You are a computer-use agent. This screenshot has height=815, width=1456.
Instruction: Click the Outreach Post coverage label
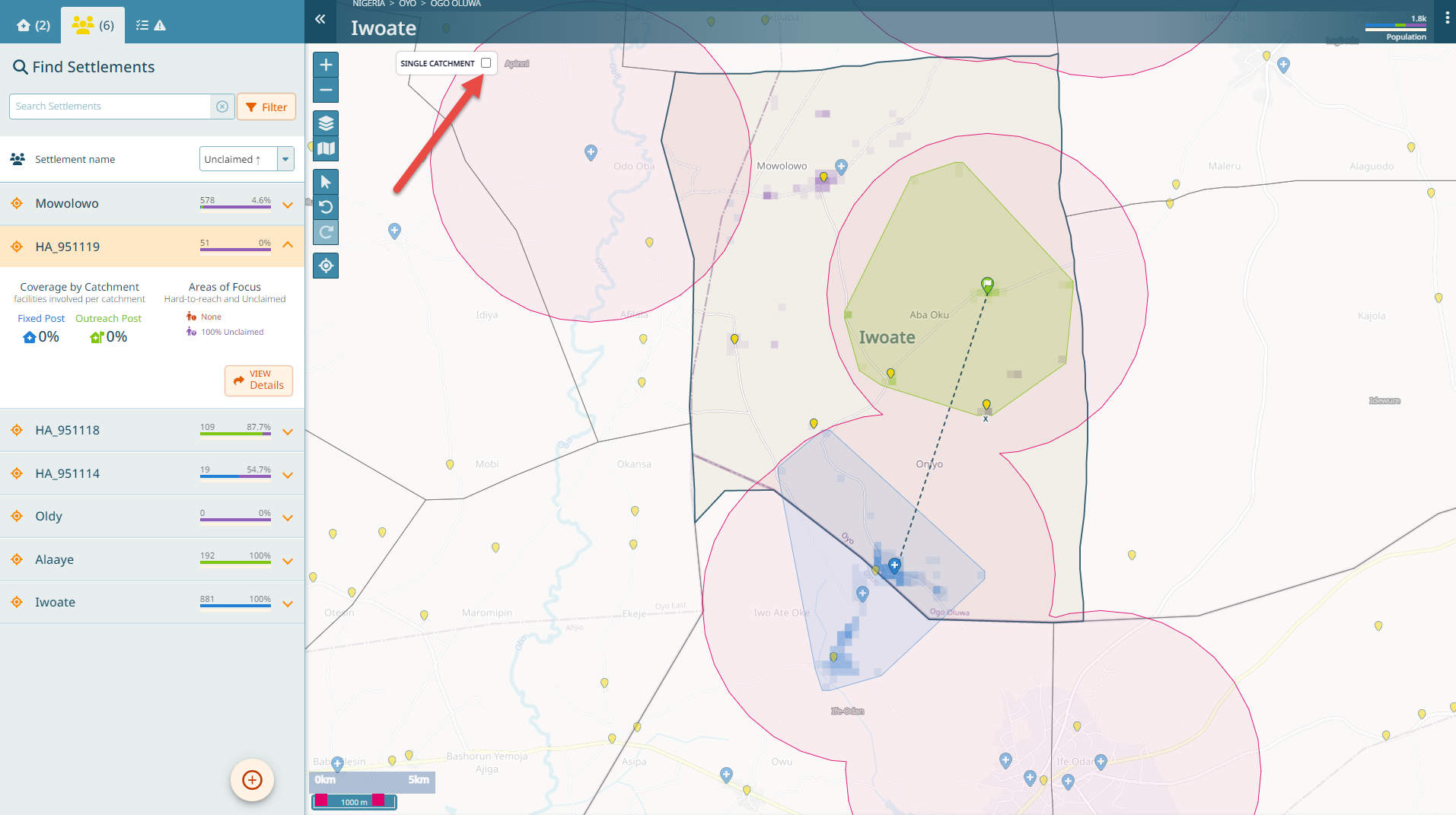108,319
